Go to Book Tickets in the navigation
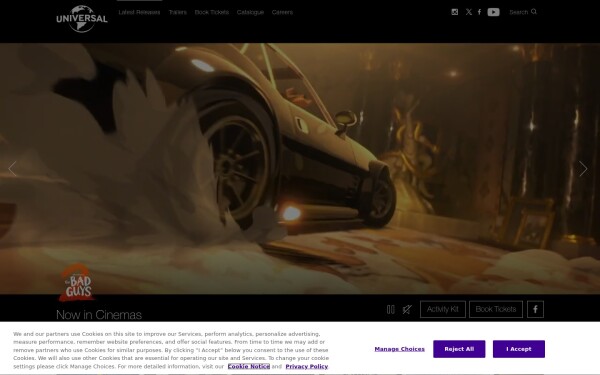The height and width of the screenshot is (375, 600). pyautogui.click(x=212, y=12)
